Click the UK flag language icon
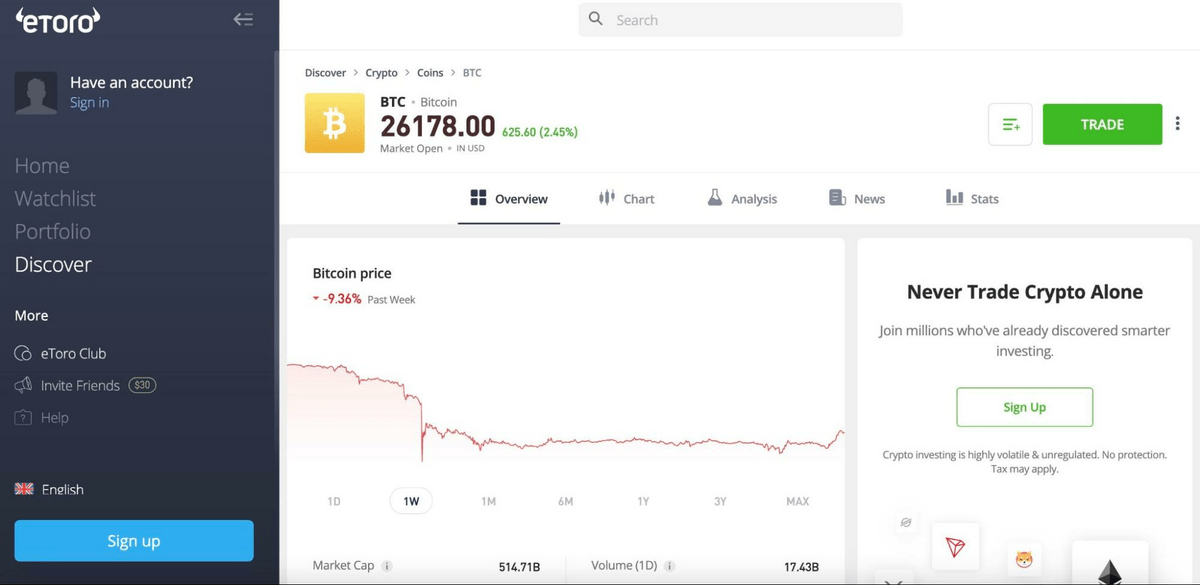 24,489
